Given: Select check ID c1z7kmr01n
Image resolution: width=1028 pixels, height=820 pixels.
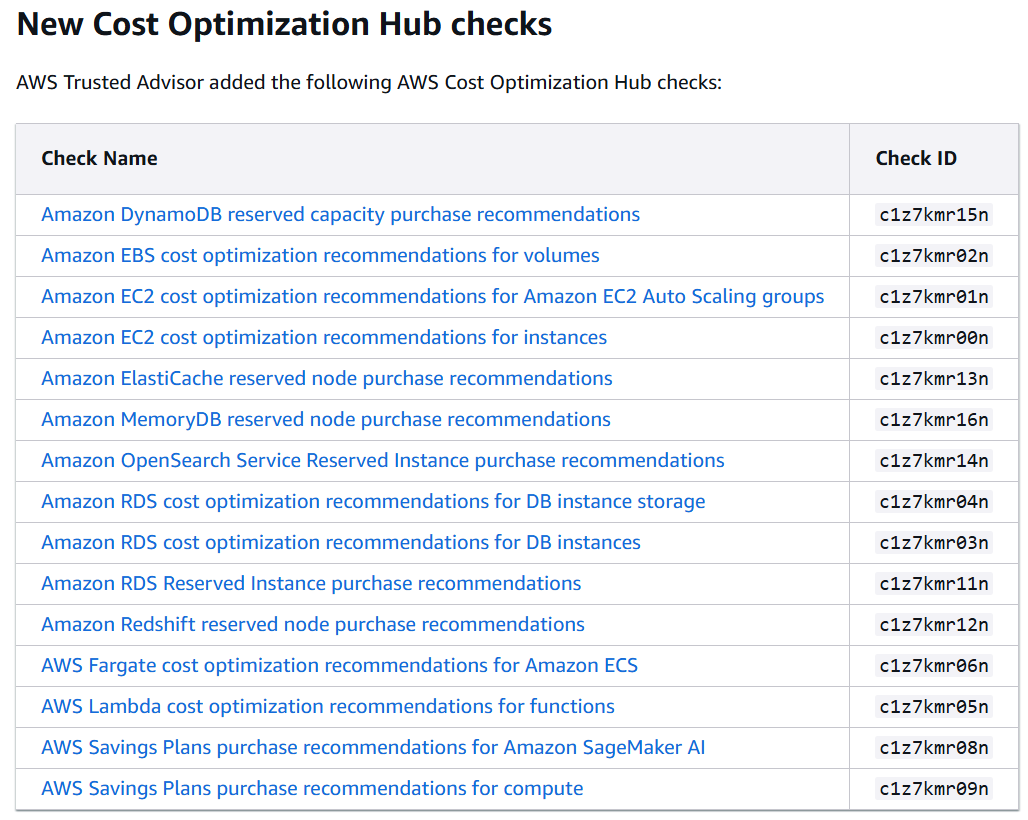Looking at the screenshot, I should [x=934, y=297].
